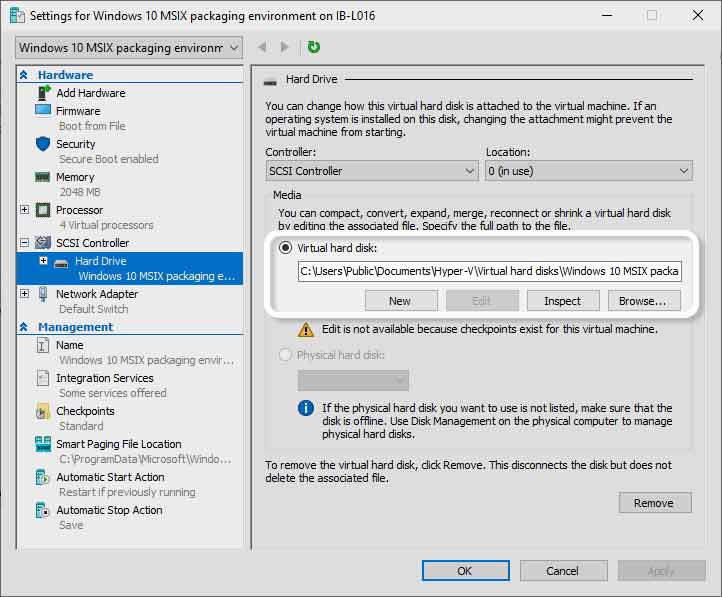Image resolution: width=722 pixels, height=597 pixels.
Task: Click the "Save" text under Automatic Stop Action
Action: [x=71, y=525]
